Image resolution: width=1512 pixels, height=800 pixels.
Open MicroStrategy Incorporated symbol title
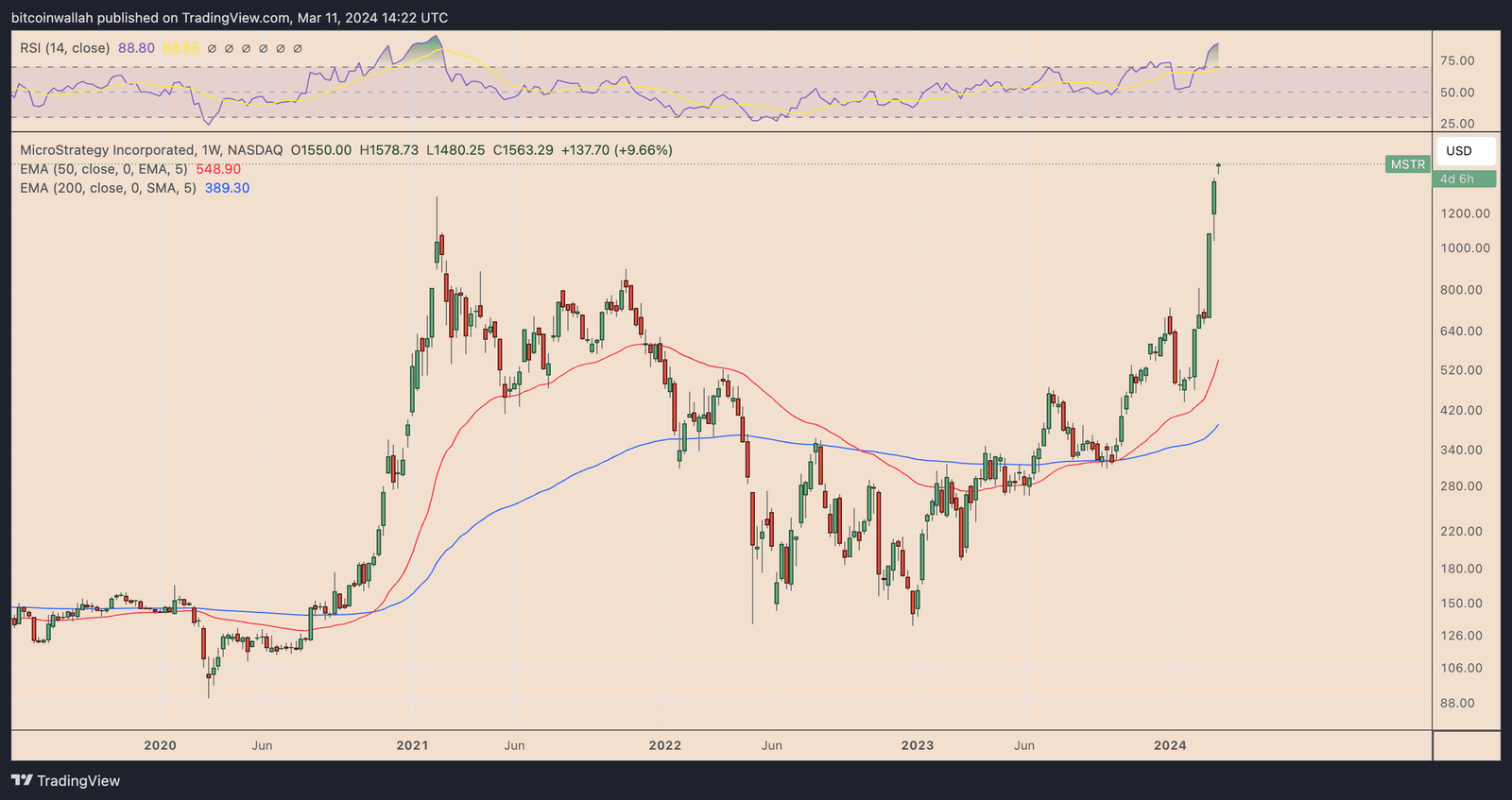point(107,150)
